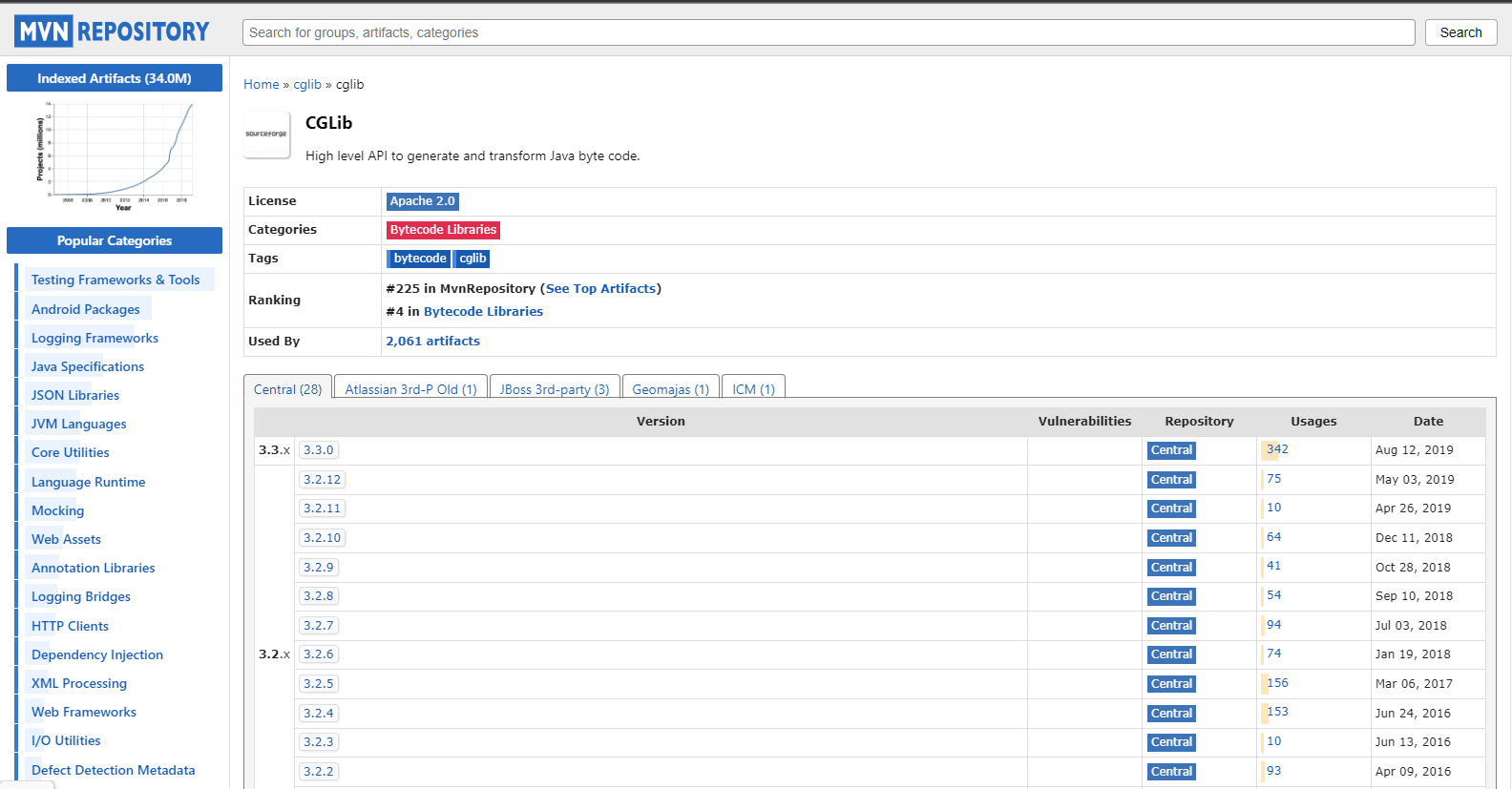
Task: Open the 2,061 artifacts used-by link
Action: [432, 341]
